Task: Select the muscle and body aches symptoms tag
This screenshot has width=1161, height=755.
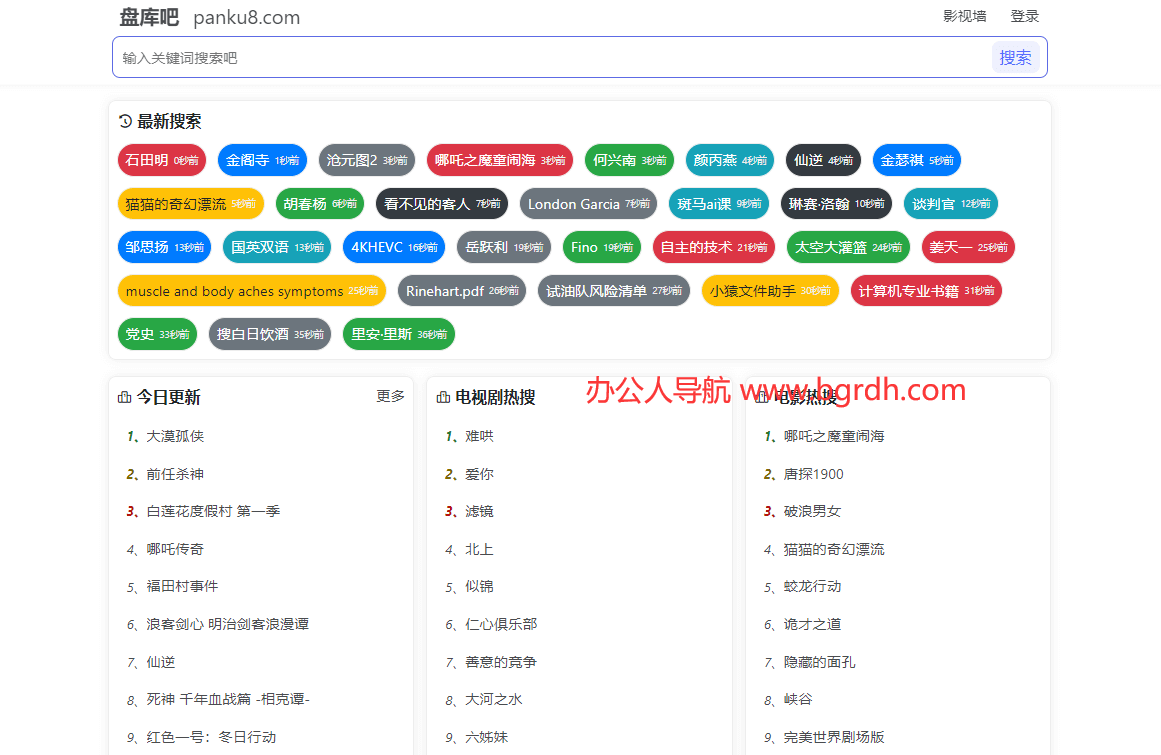Action: tap(251, 291)
